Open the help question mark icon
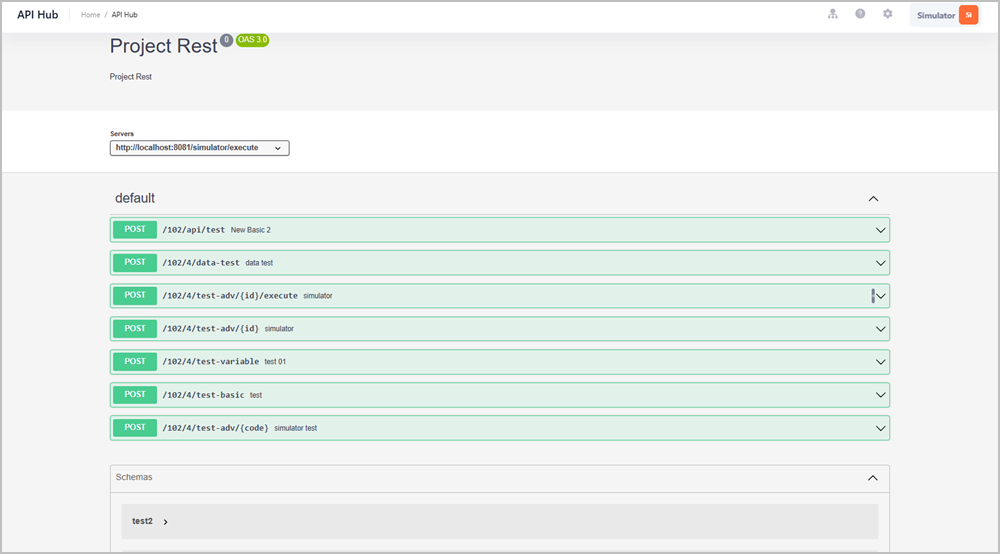 [x=860, y=14]
